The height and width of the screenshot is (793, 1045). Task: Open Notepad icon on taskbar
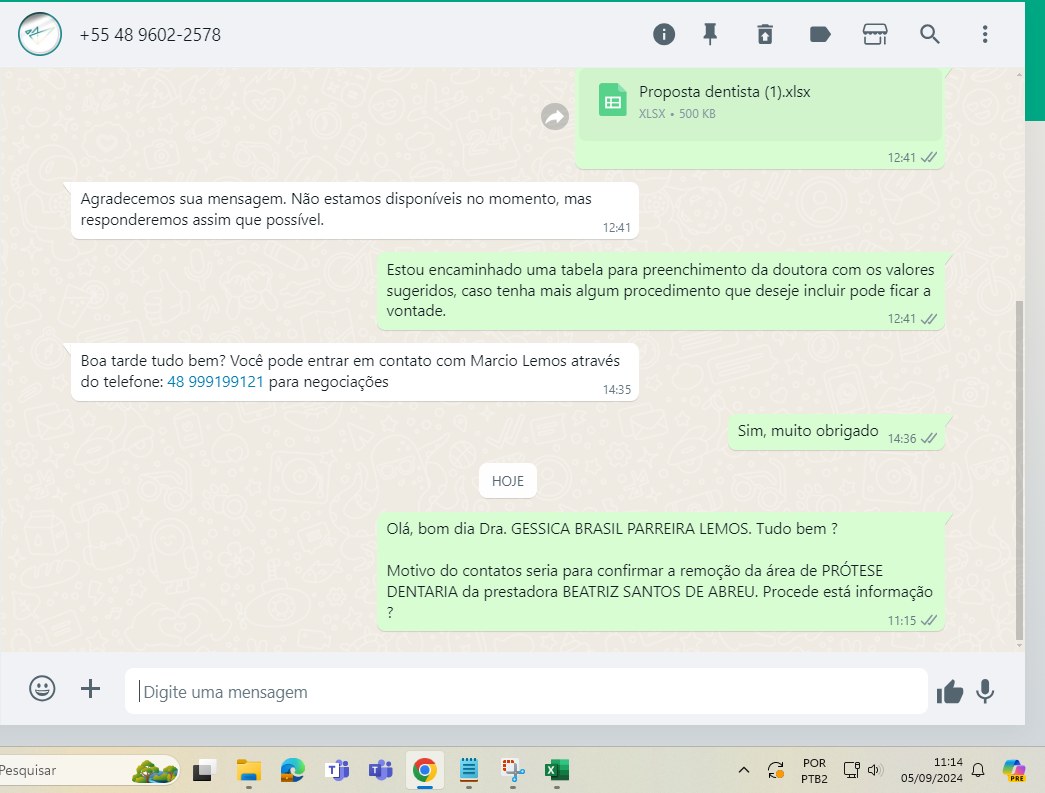click(x=469, y=770)
